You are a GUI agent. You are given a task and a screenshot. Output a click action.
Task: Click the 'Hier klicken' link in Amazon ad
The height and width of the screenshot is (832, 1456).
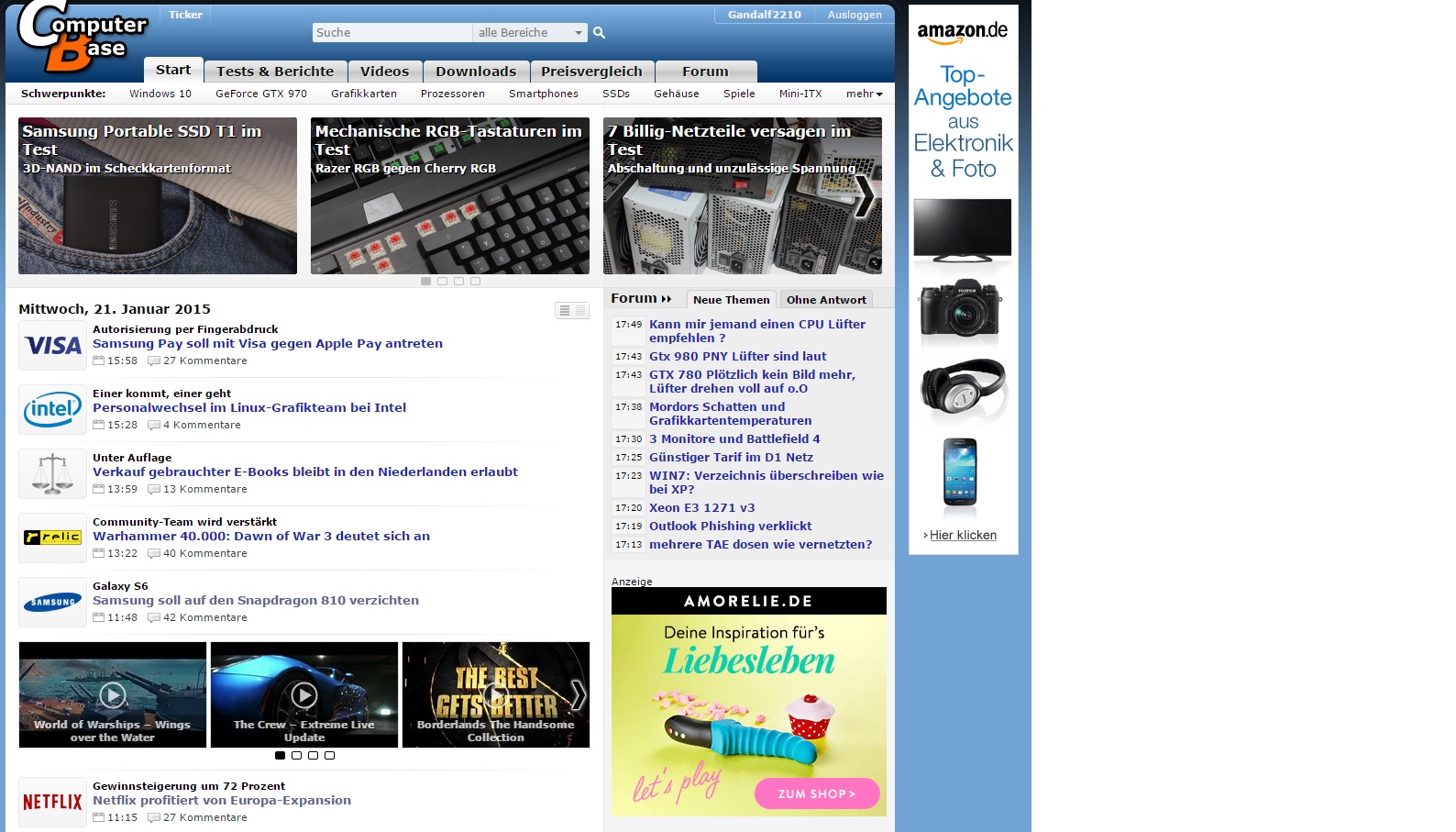pos(963,535)
